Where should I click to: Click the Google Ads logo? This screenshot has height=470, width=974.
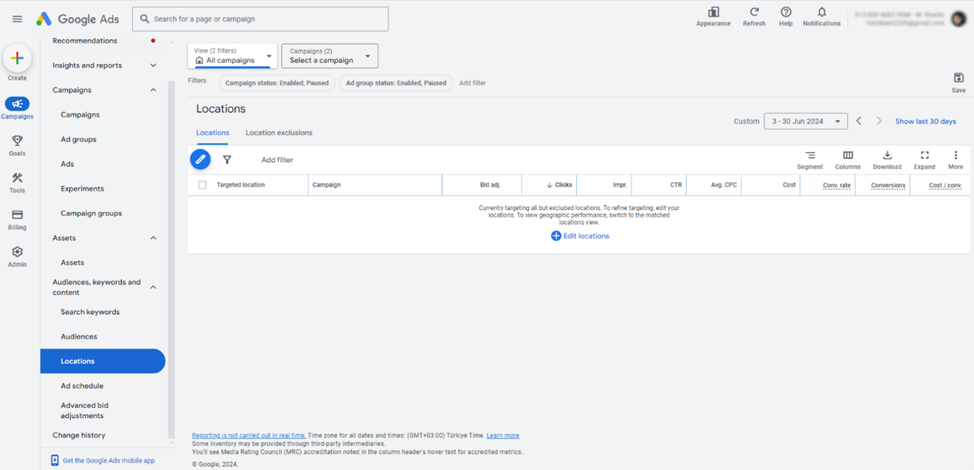click(77, 19)
